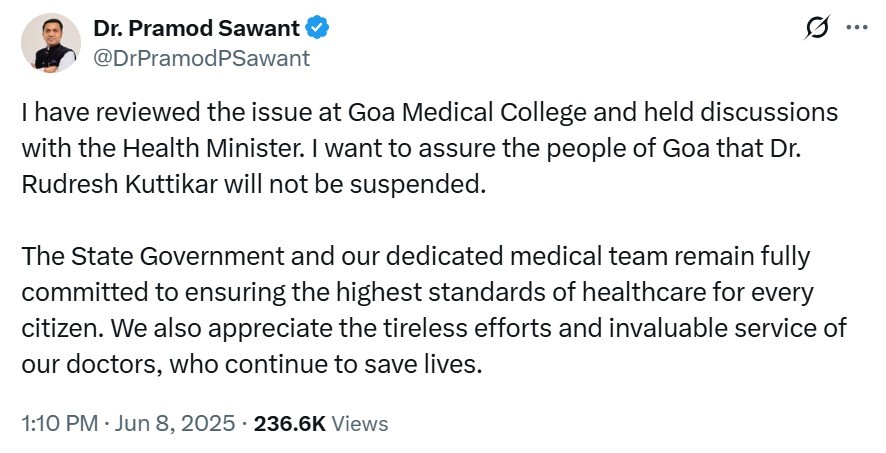
Task: Click the display name Dr. Pramod Sawant
Action: click(196, 29)
